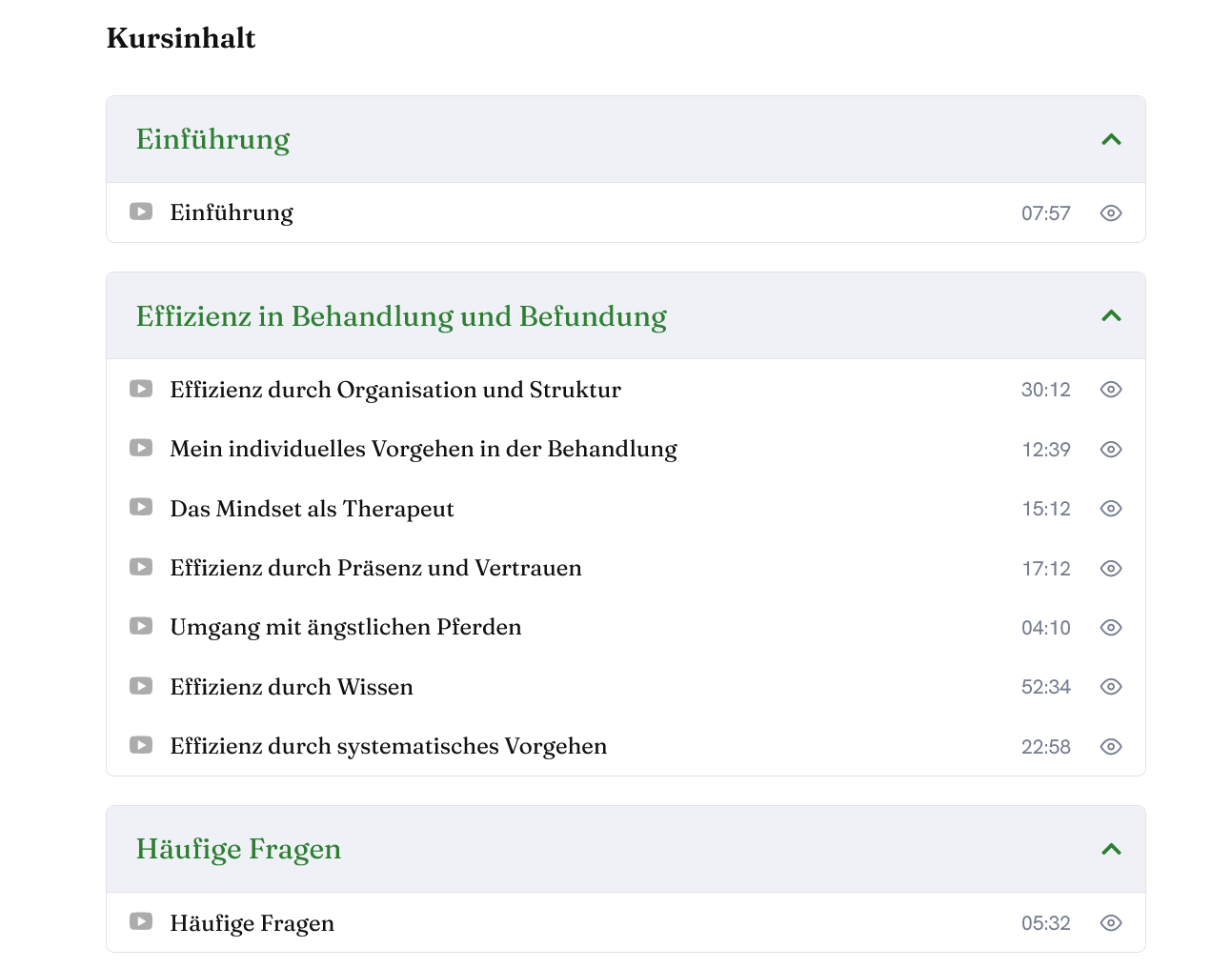The width and height of the screenshot is (1232, 968).
Task: Collapse the Effizienz in Behandlung und Befundung section
Action: [1111, 315]
